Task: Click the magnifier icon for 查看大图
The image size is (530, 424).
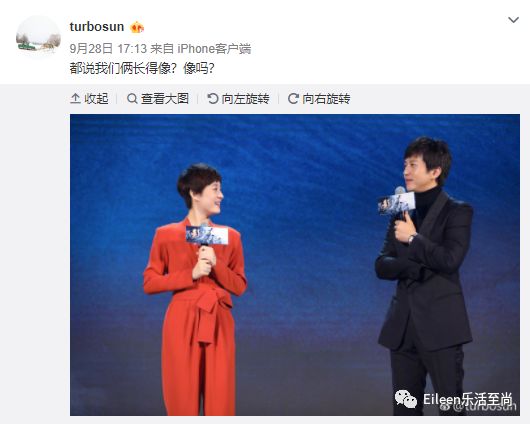Action: pyautogui.click(x=132, y=99)
